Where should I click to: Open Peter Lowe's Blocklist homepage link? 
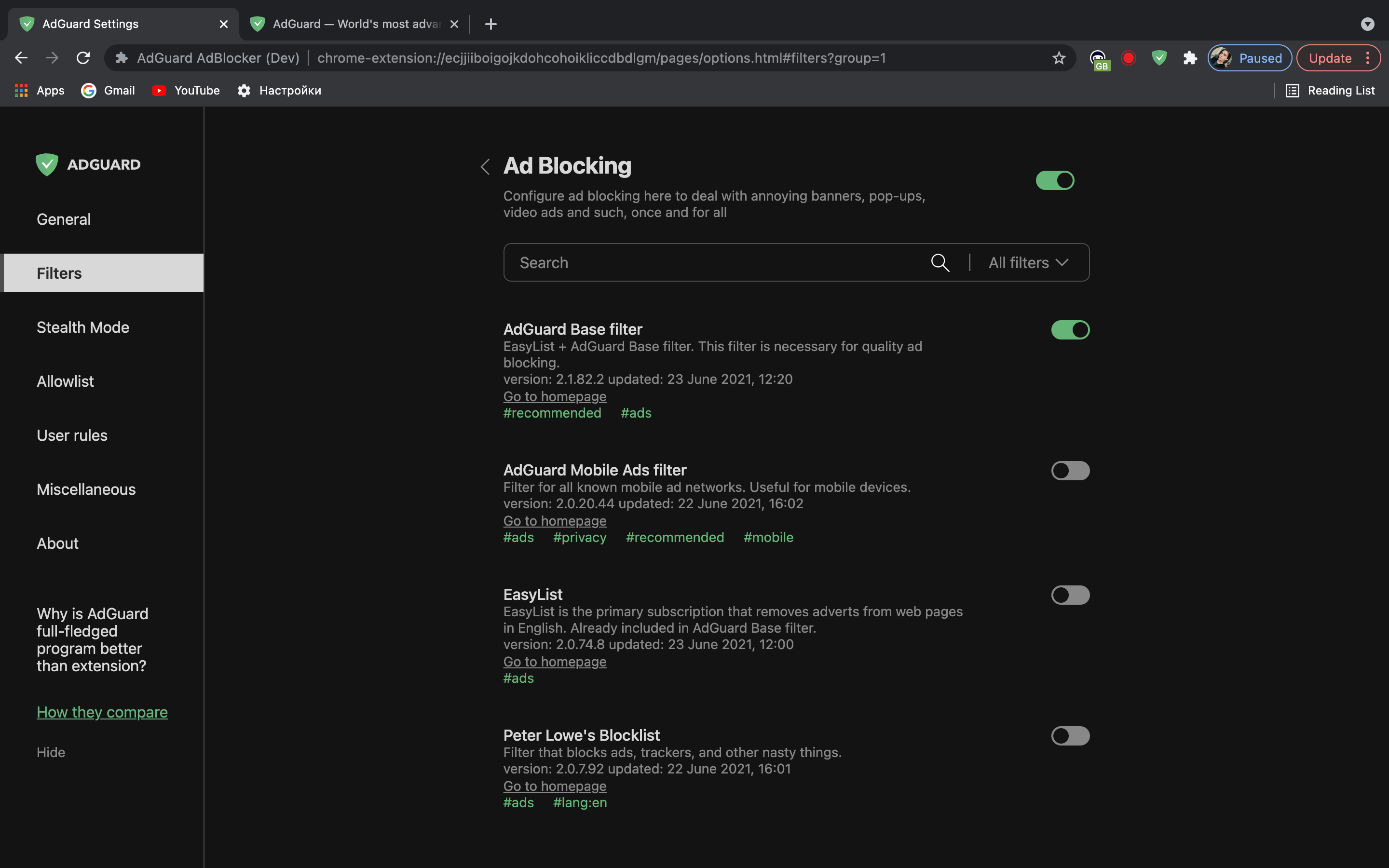tap(554, 786)
